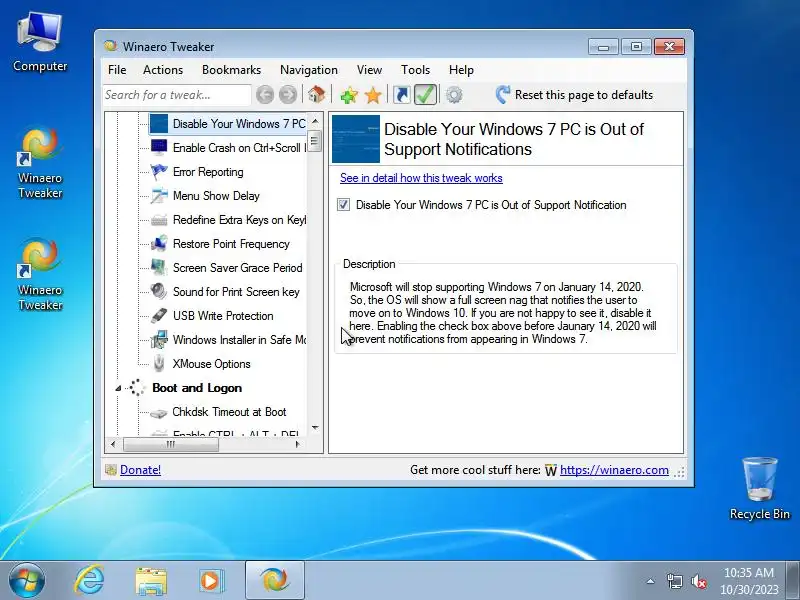Open the View menu
Viewport: 800px width, 600px height.
click(x=369, y=70)
